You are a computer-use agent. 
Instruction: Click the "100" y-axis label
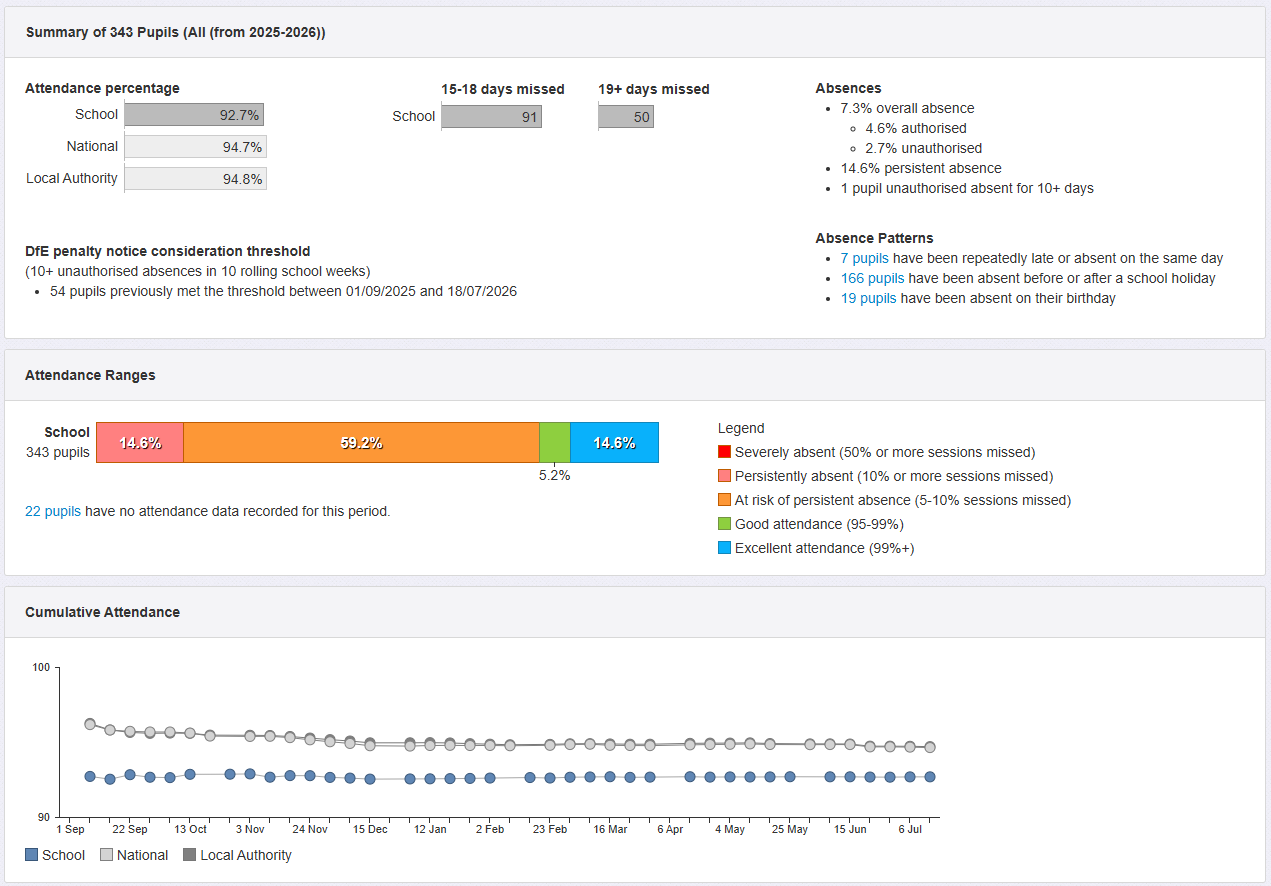pyautogui.click(x=41, y=667)
